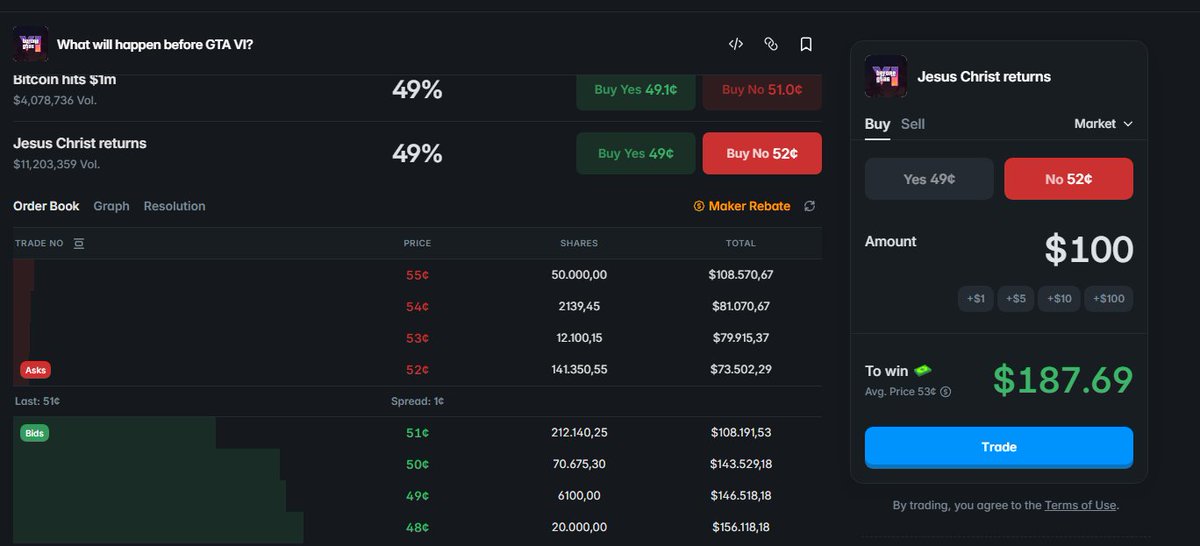Choose the Yes 49¢ outcome option

click(929, 179)
